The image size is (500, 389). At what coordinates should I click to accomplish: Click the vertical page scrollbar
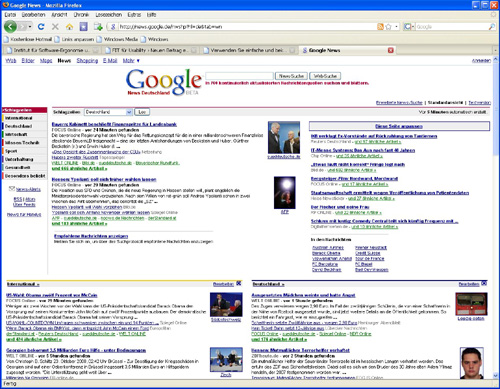[x=496, y=217]
